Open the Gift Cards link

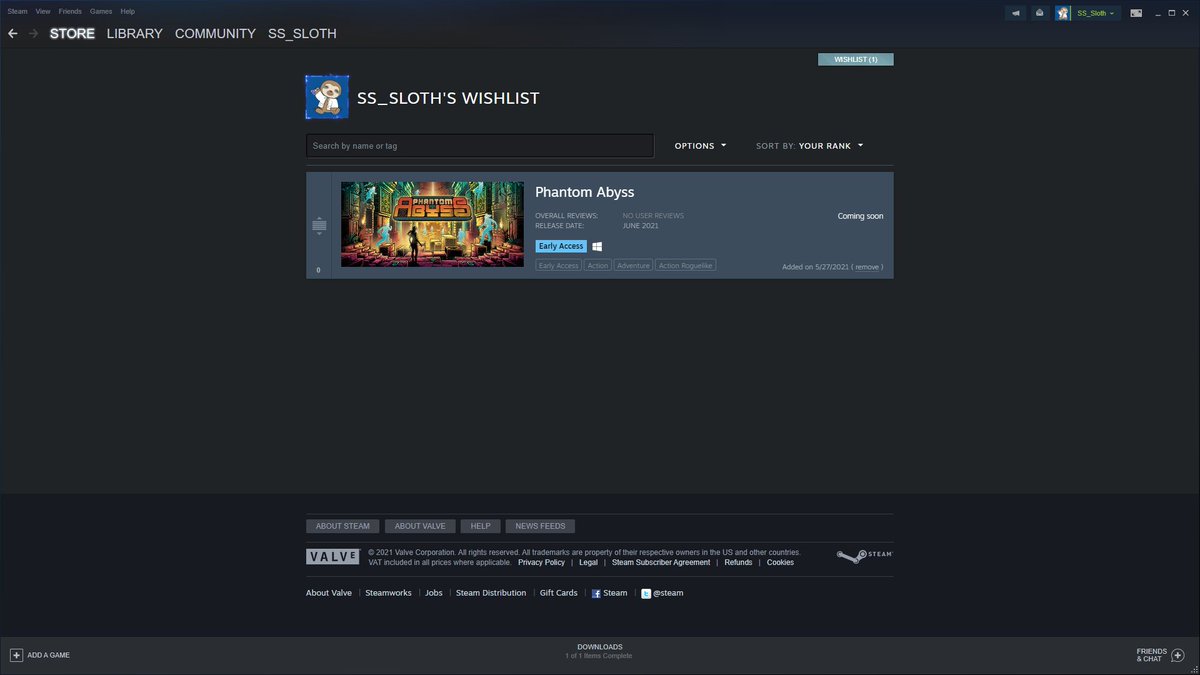click(x=559, y=593)
